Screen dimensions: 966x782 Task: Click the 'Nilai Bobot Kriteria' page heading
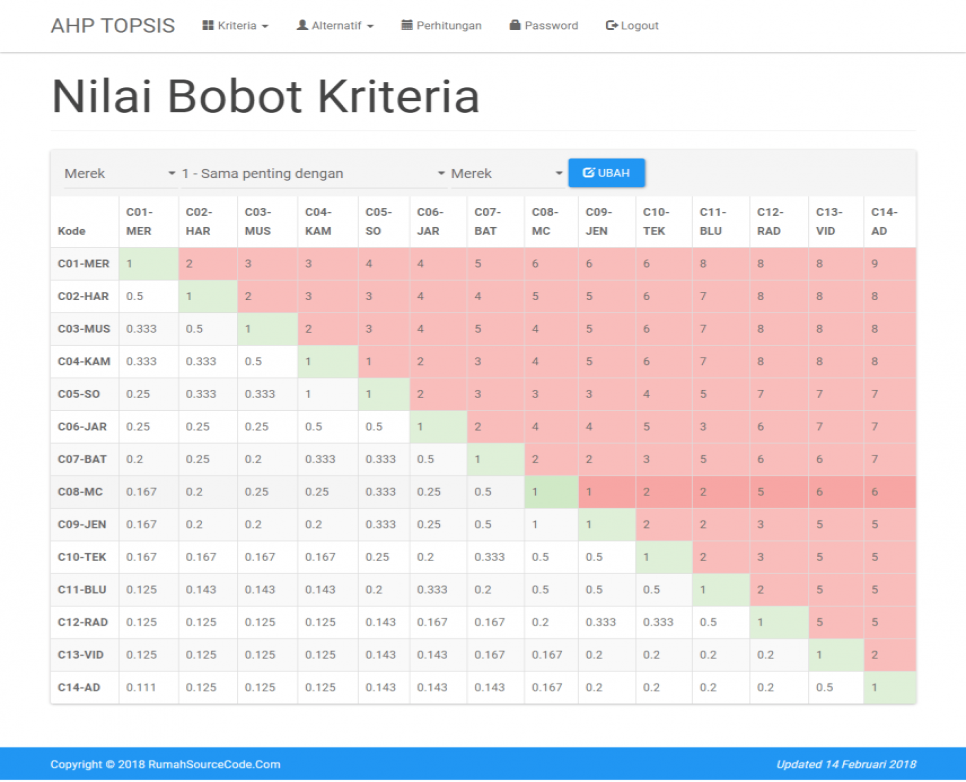265,96
